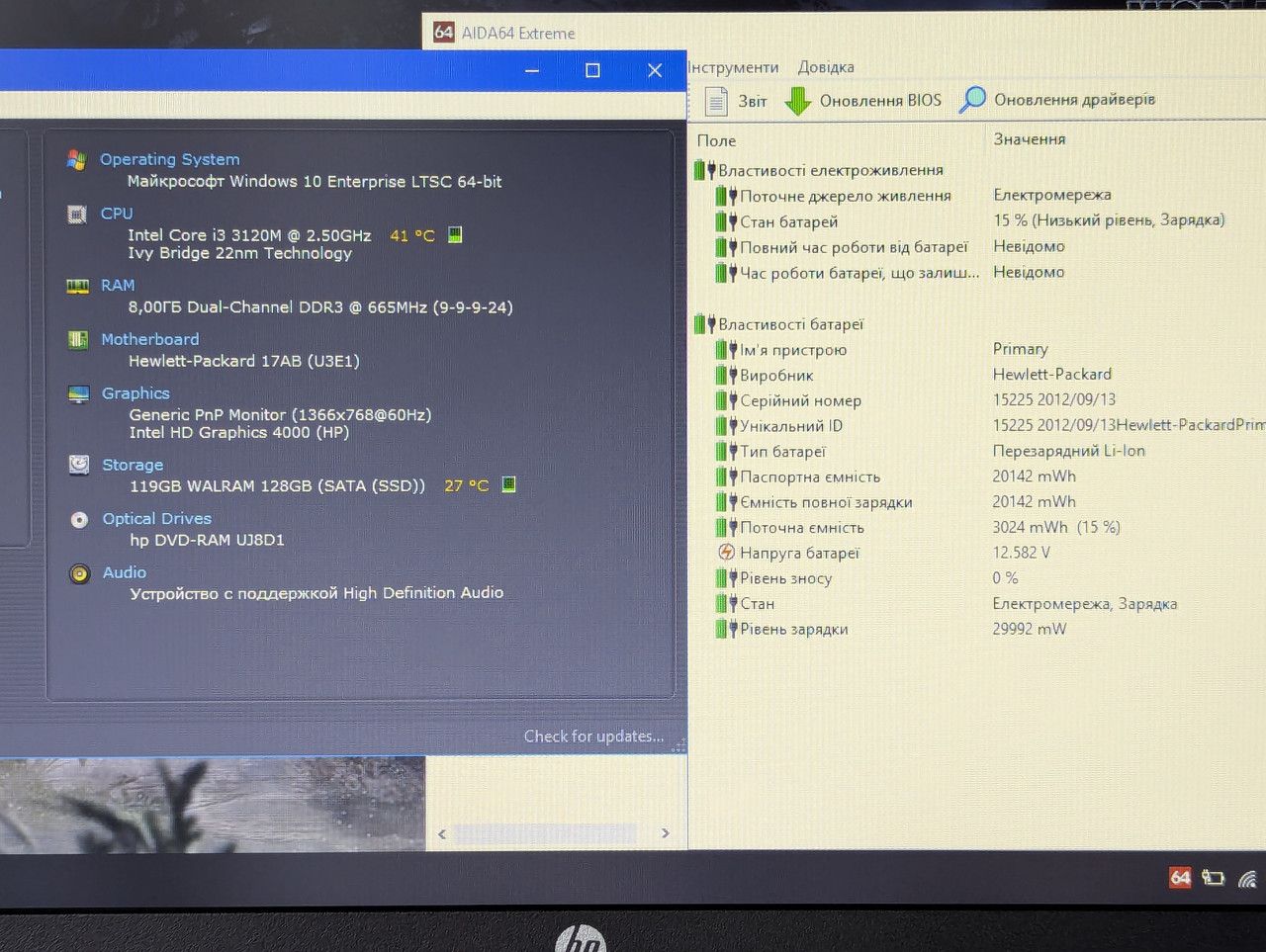Click Check for updates... in Speccy

pyautogui.click(x=593, y=736)
